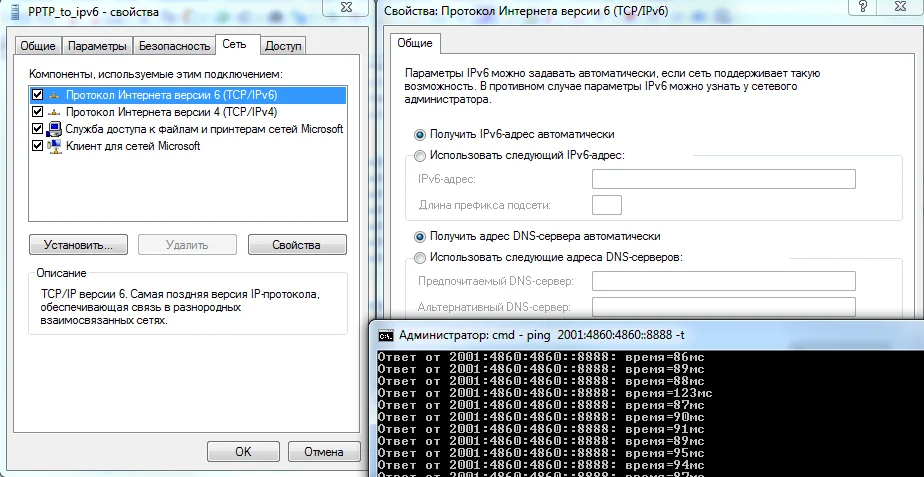924x477 pixels.
Task: Select the Сеть tab
Action: pos(237,45)
